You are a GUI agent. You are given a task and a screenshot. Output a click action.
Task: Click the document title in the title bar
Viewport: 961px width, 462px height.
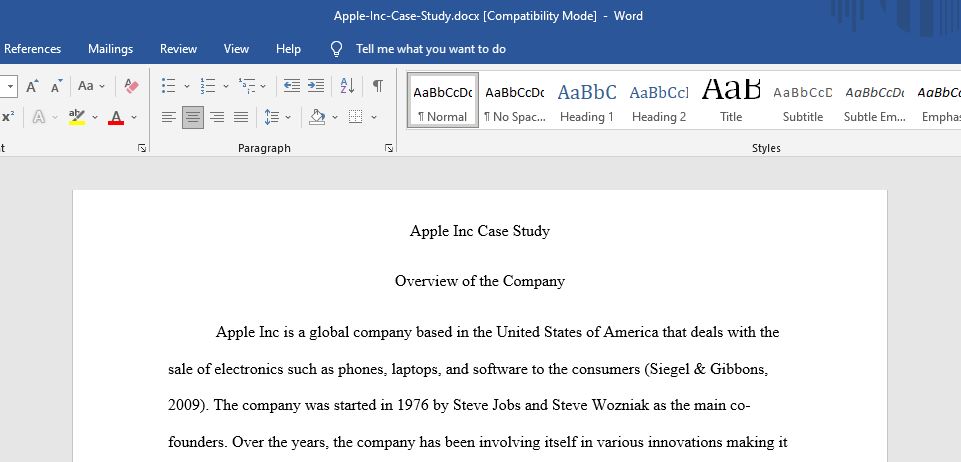pyautogui.click(x=488, y=16)
